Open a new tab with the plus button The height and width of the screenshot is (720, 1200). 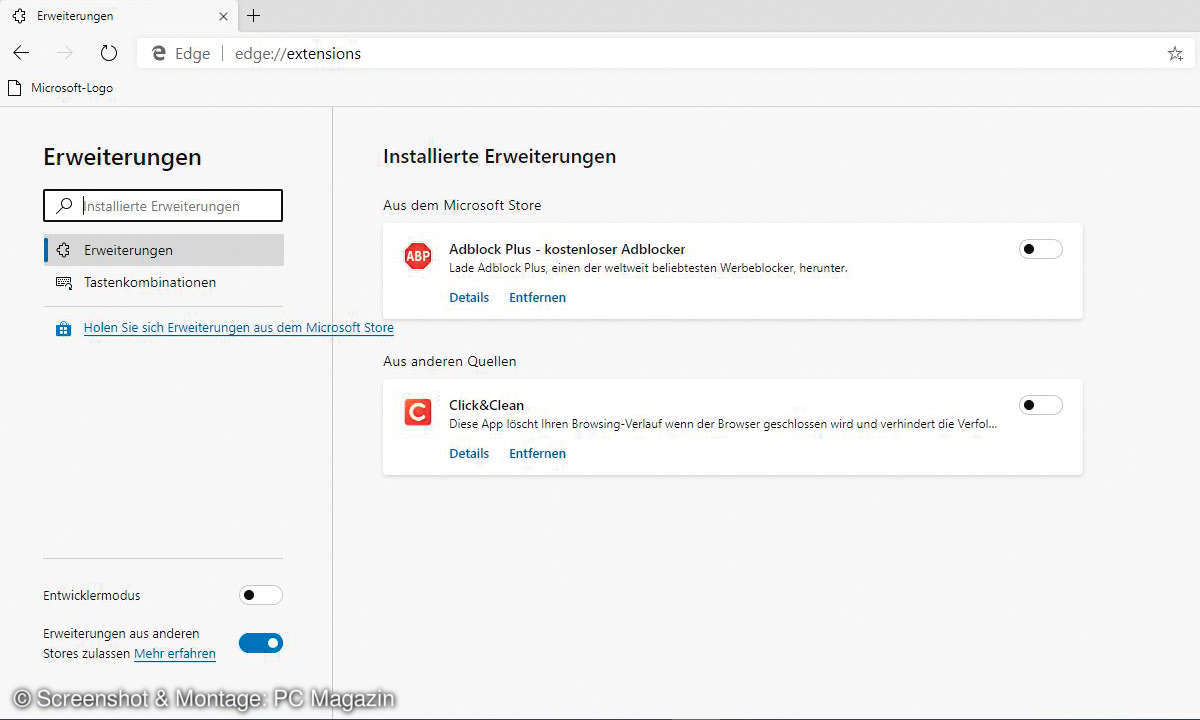(253, 15)
